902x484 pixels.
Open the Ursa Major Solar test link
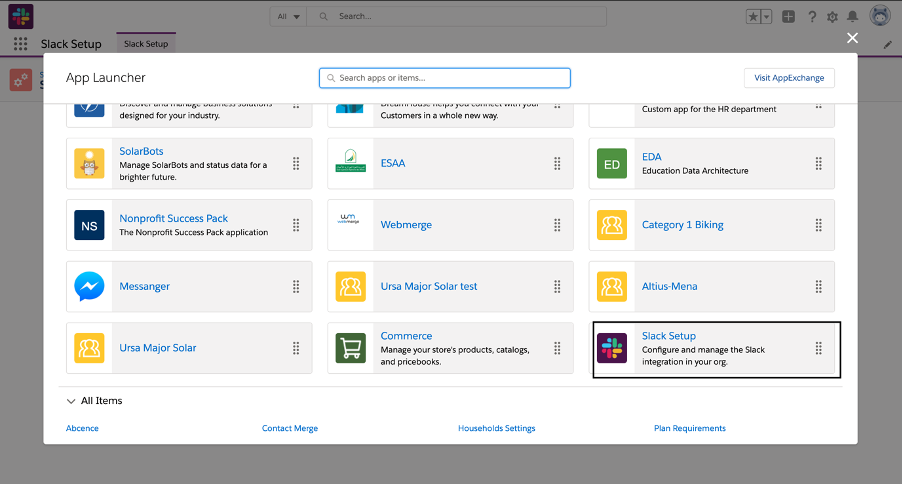click(429, 287)
